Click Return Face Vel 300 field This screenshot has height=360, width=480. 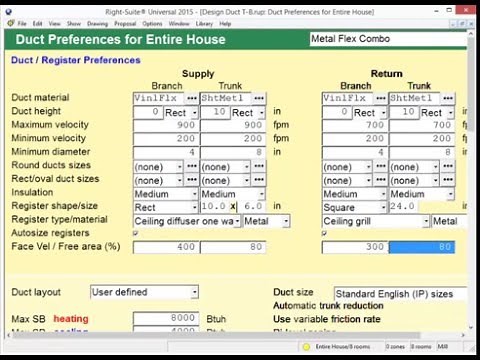(355, 247)
